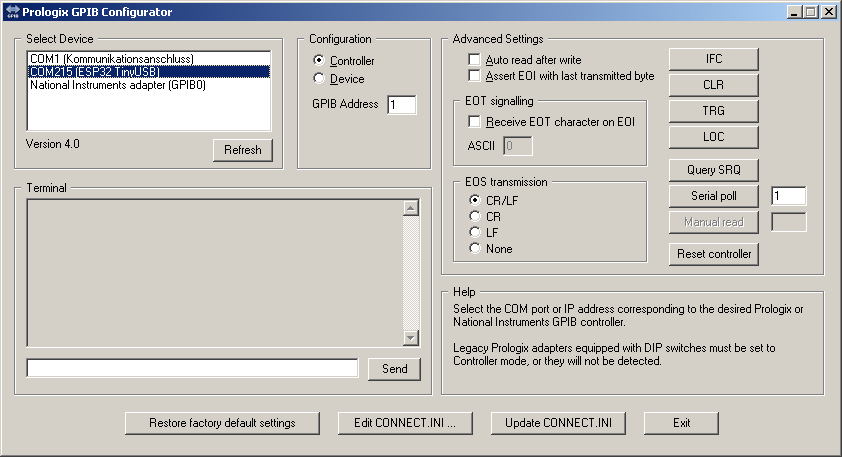This screenshot has height=457, width=842.
Task: Click the Send button
Action: 394,369
